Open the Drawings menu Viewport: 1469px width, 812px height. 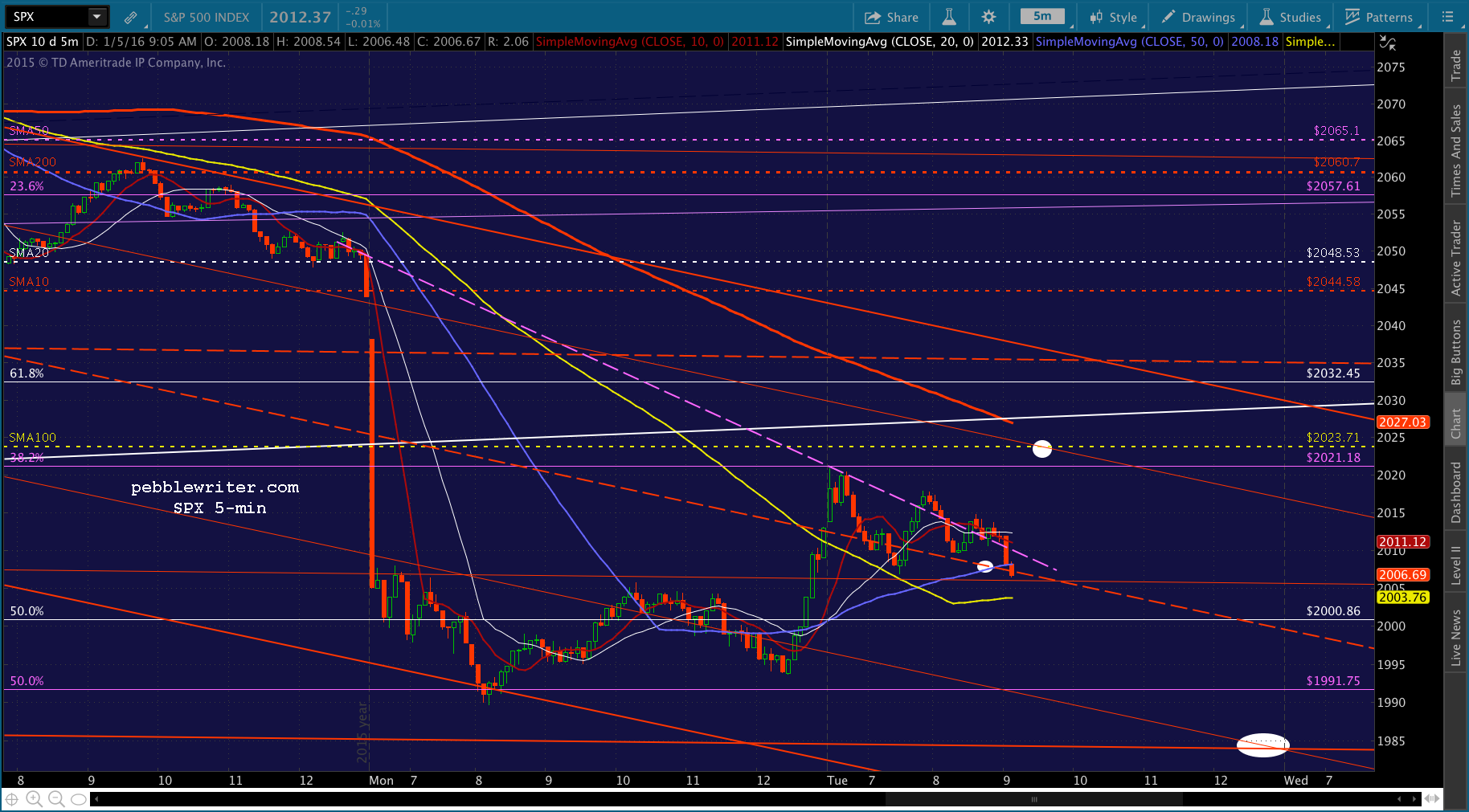(x=1198, y=17)
